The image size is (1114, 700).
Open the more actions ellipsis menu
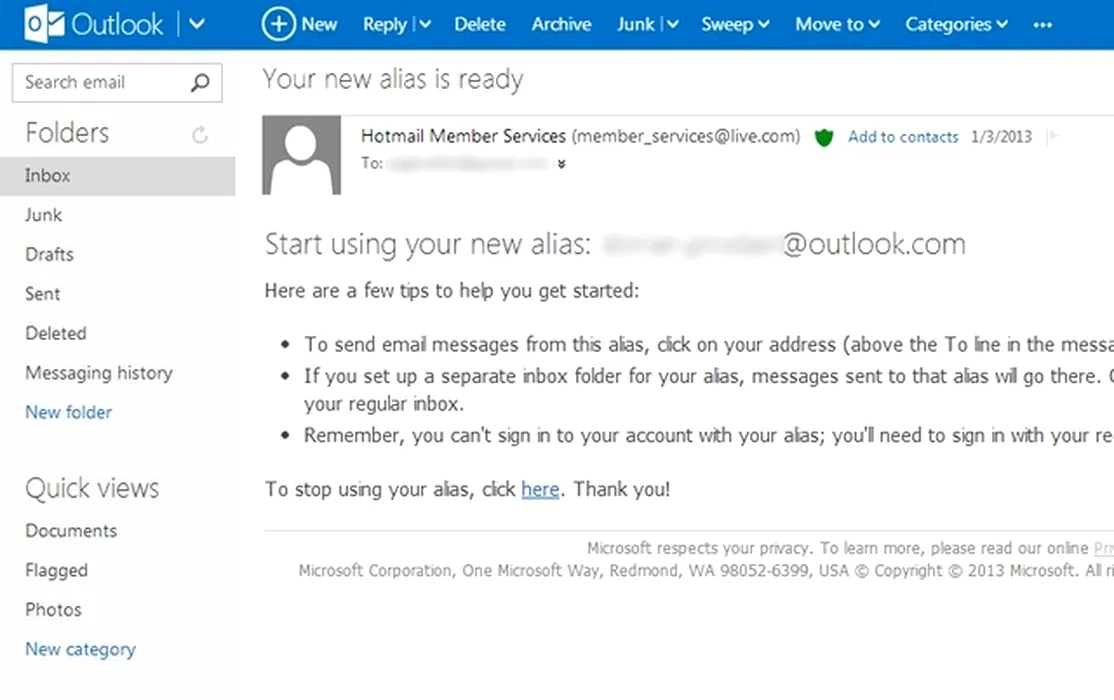pyautogui.click(x=1042, y=25)
